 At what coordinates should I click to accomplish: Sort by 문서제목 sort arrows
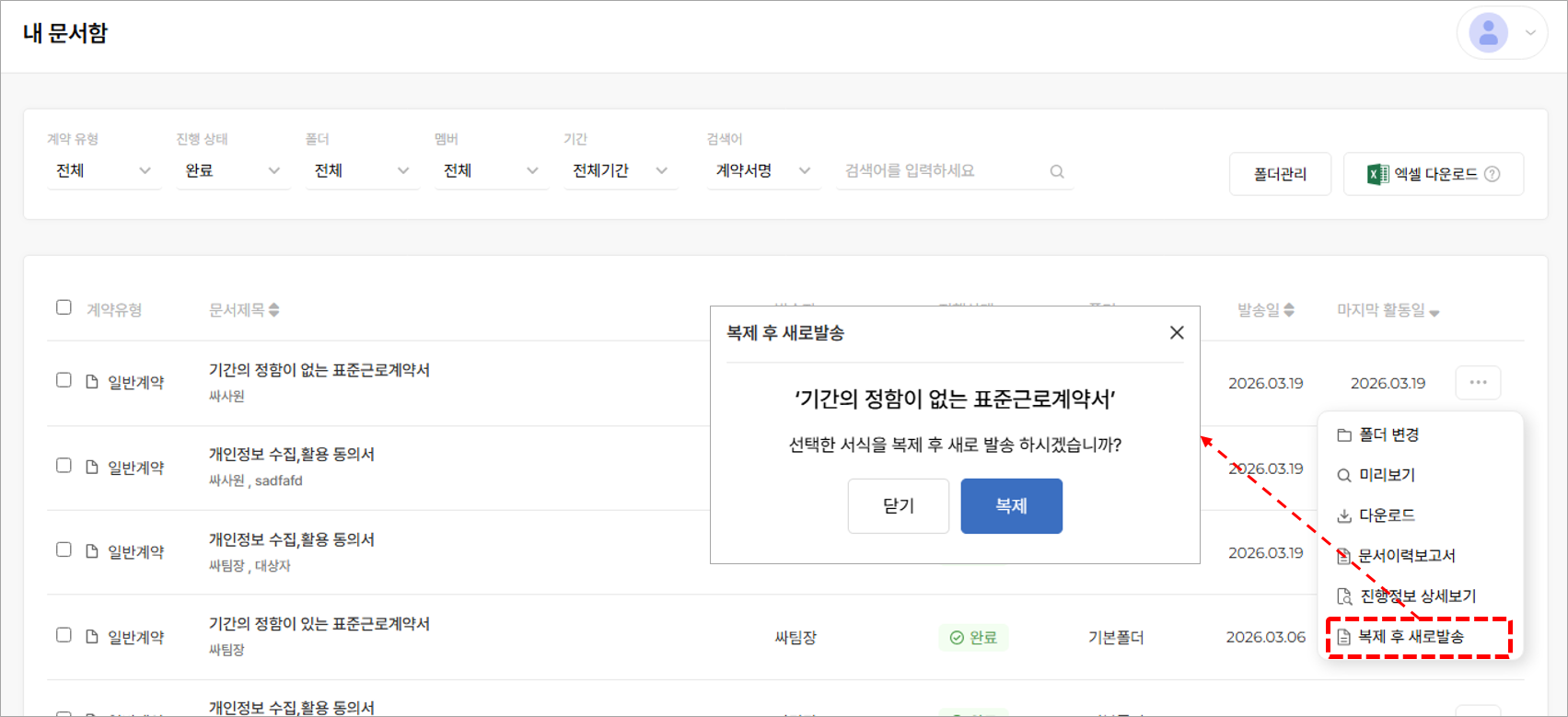click(x=274, y=310)
